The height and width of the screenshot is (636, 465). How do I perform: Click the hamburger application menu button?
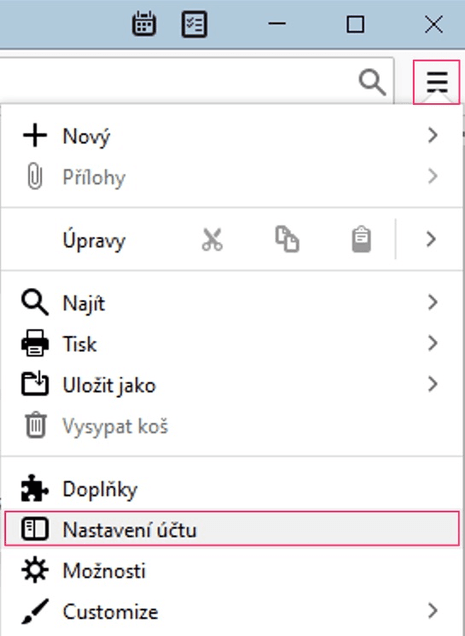click(x=437, y=82)
